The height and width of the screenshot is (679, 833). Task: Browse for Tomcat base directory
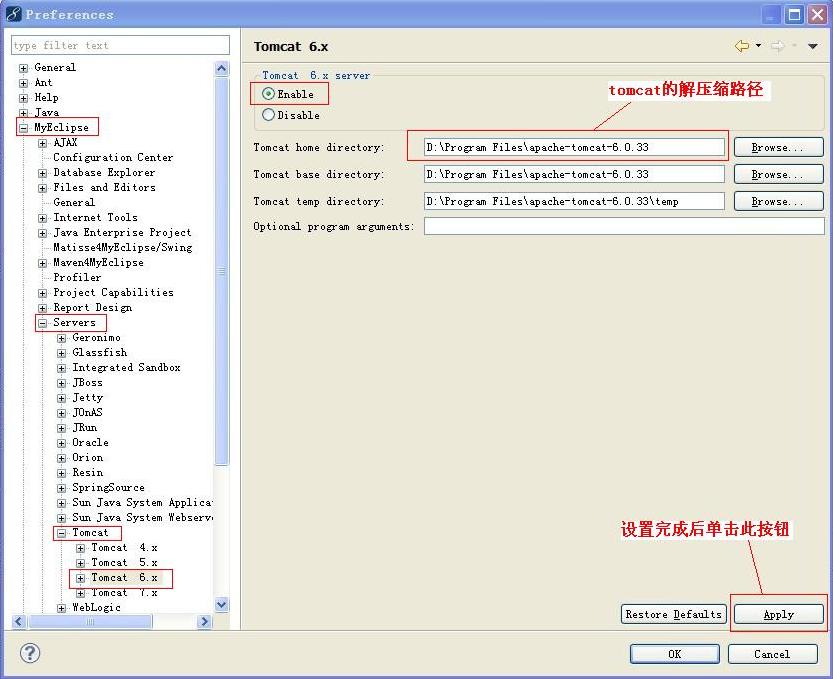[778, 174]
